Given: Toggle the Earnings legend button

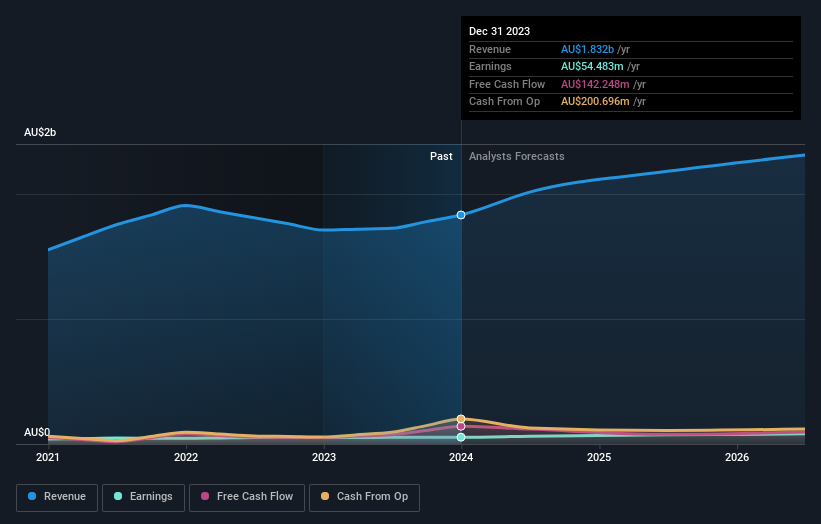Looking at the screenshot, I should (x=143, y=497).
